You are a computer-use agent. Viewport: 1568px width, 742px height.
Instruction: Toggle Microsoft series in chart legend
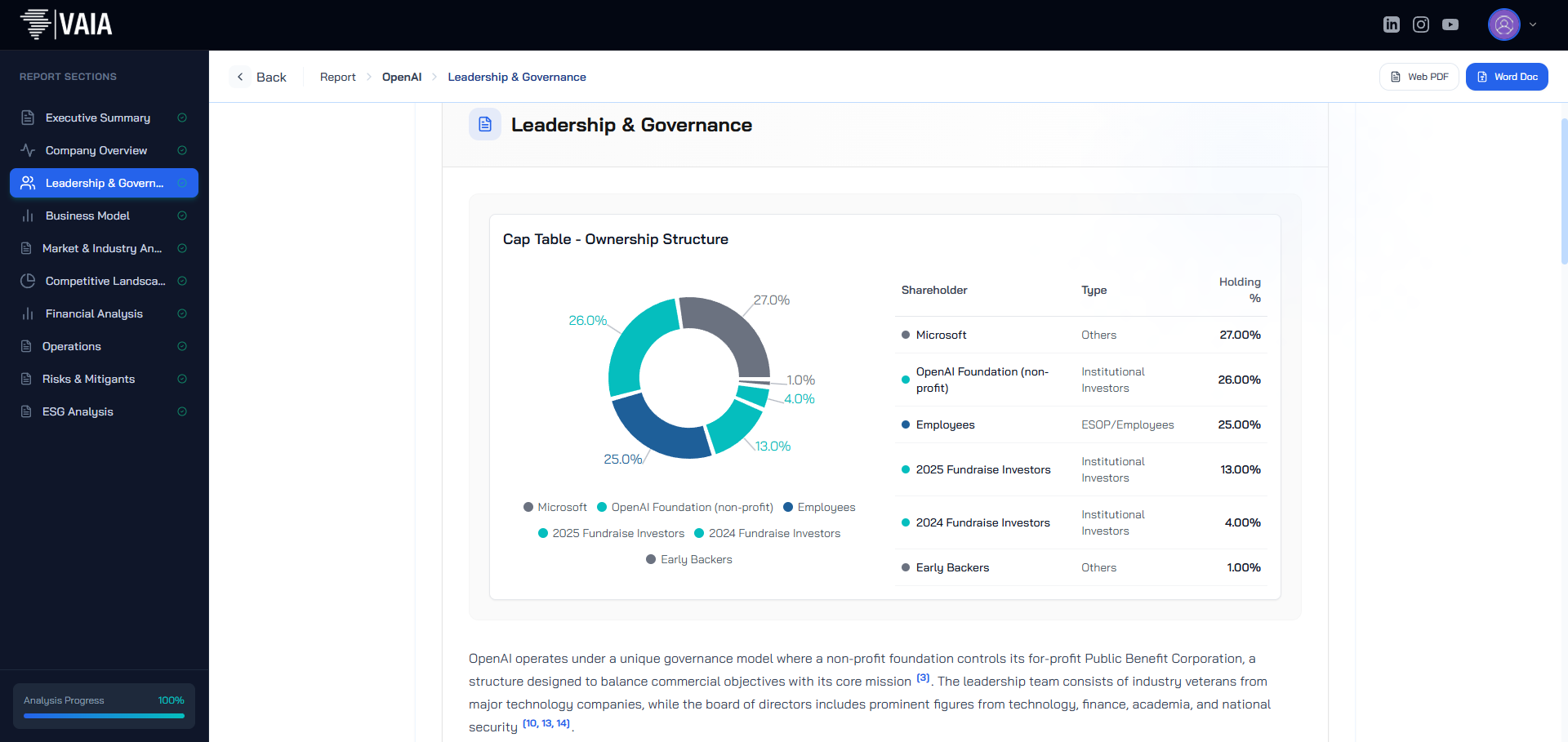pos(555,507)
